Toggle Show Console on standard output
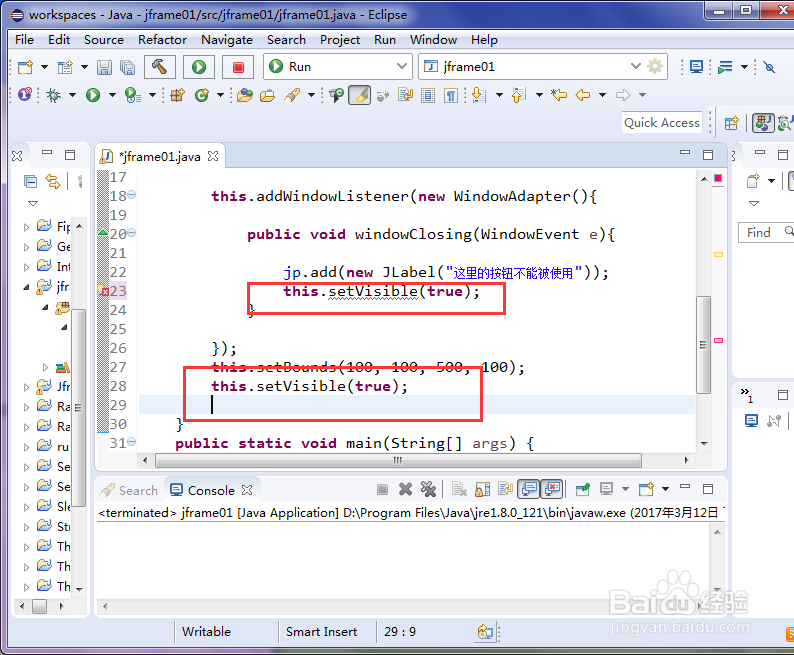Image resolution: width=794 pixels, height=655 pixels. [x=529, y=489]
